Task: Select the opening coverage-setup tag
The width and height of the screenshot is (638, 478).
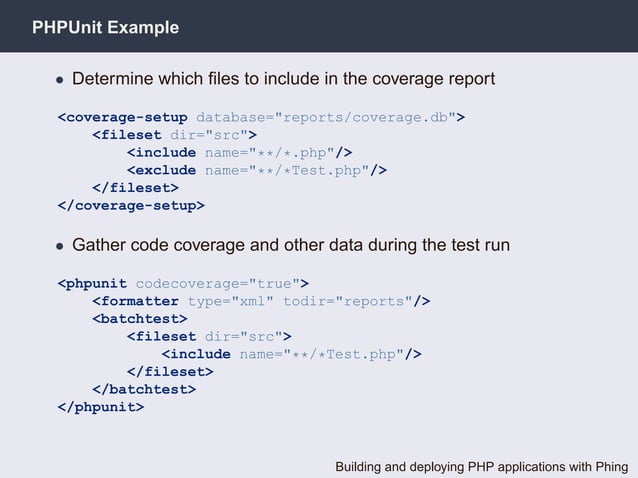Action: click(122, 118)
